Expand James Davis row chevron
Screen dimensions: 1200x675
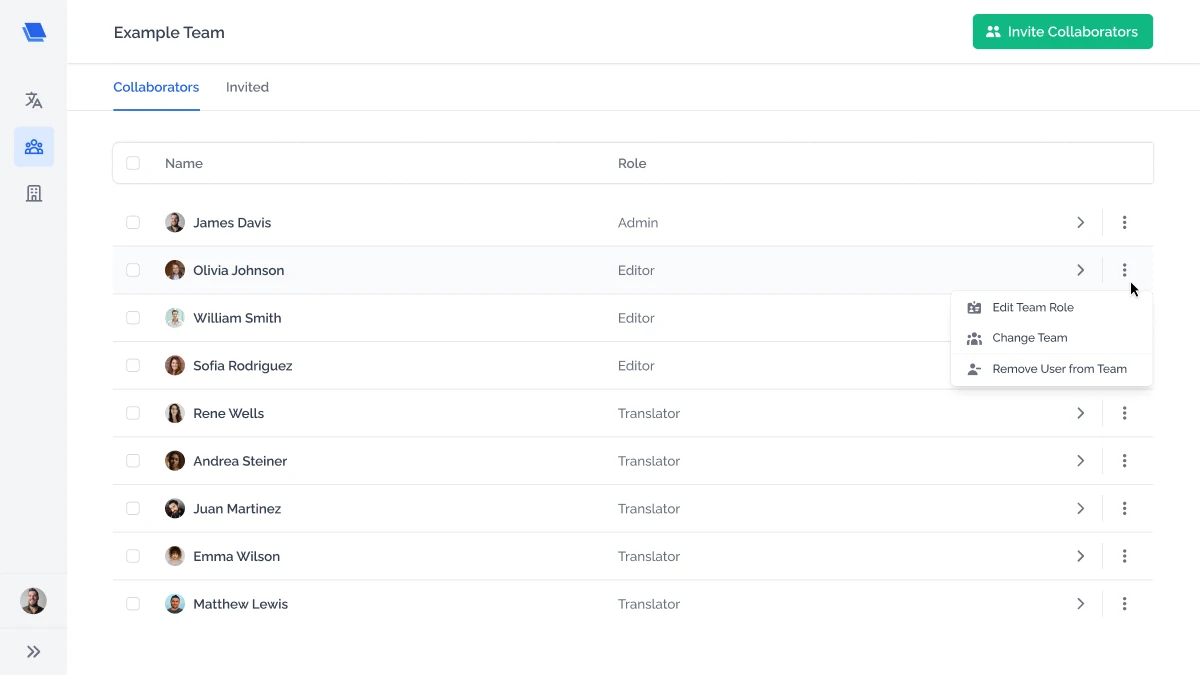coord(1080,223)
